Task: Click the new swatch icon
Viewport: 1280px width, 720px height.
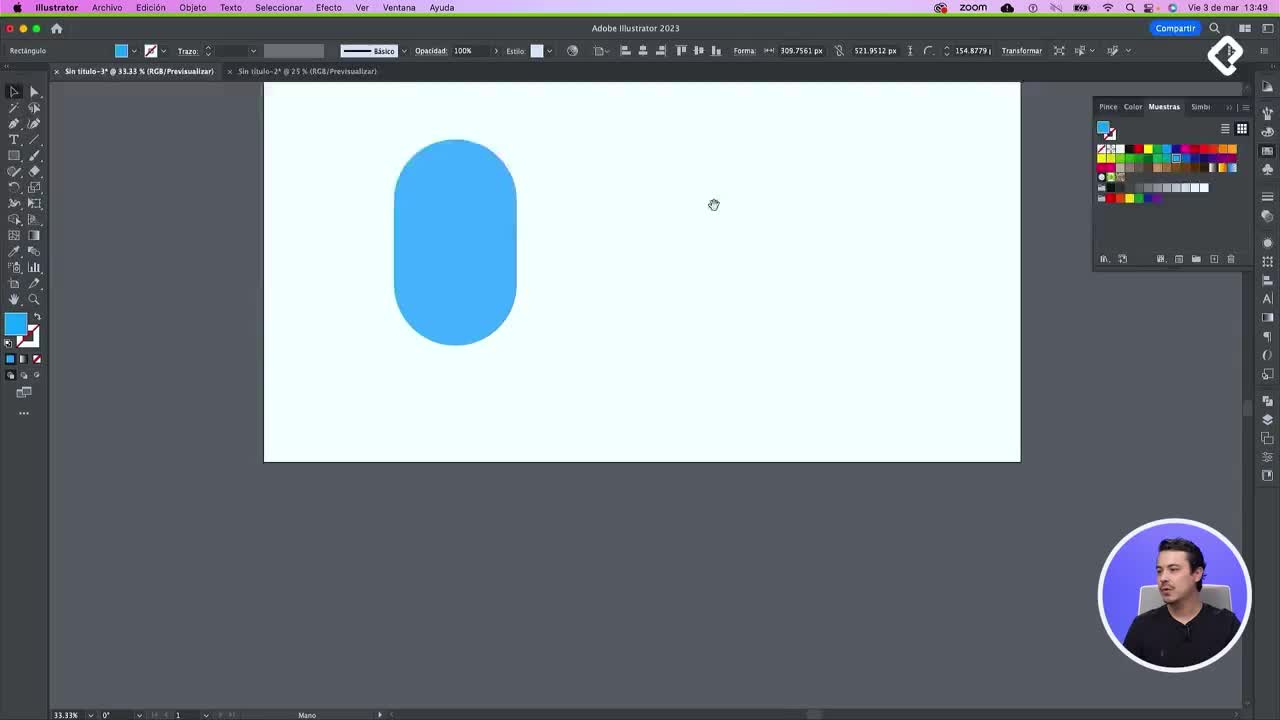Action: click(x=1214, y=259)
